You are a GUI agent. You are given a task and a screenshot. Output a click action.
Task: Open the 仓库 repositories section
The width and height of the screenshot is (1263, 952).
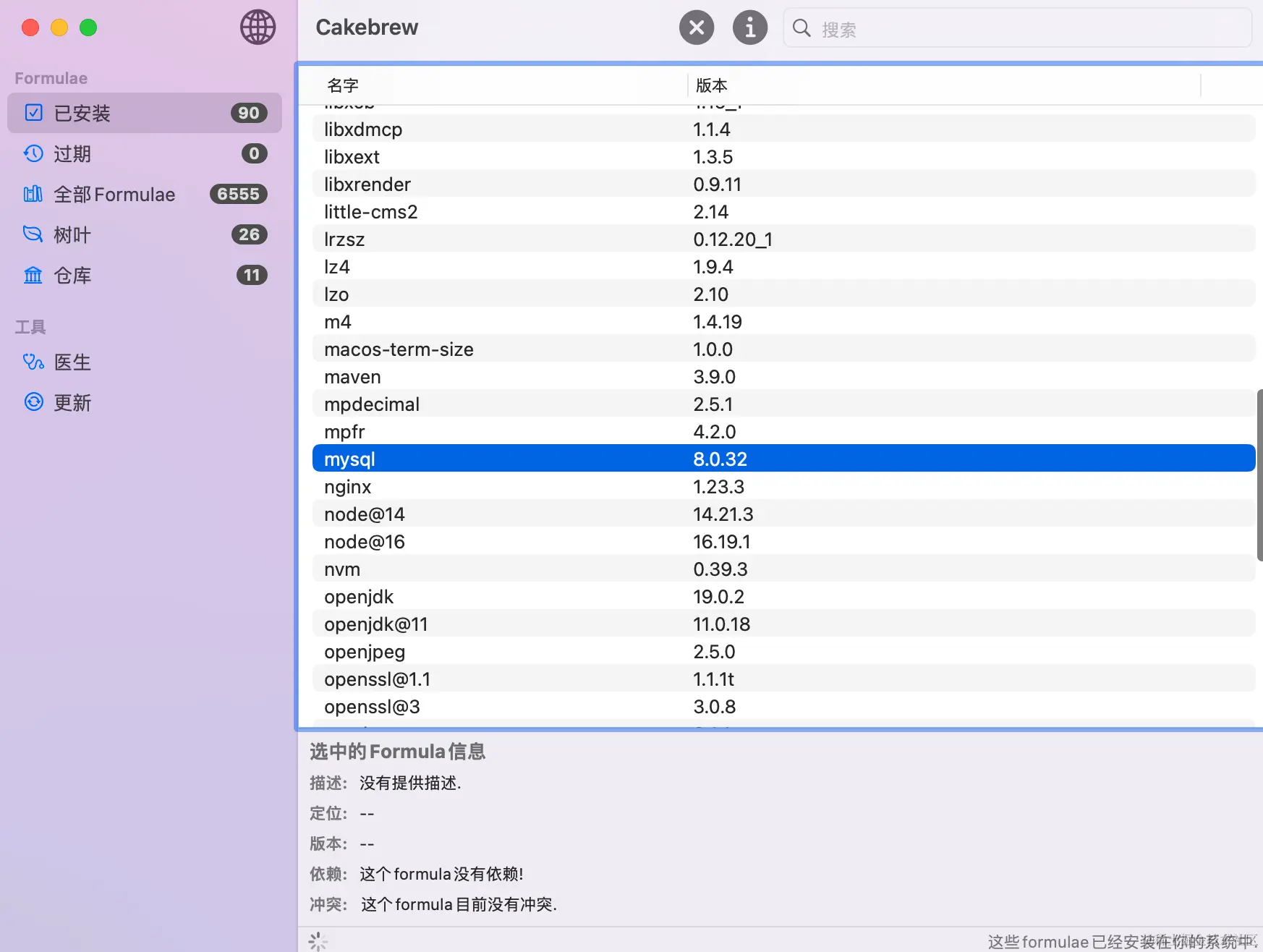(145, 275)
